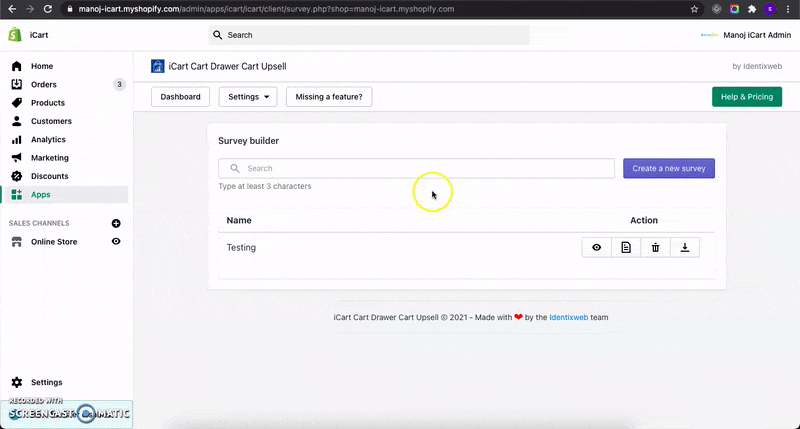Click the Name column header
The image size is (800, 429).
tap(239, 220)
